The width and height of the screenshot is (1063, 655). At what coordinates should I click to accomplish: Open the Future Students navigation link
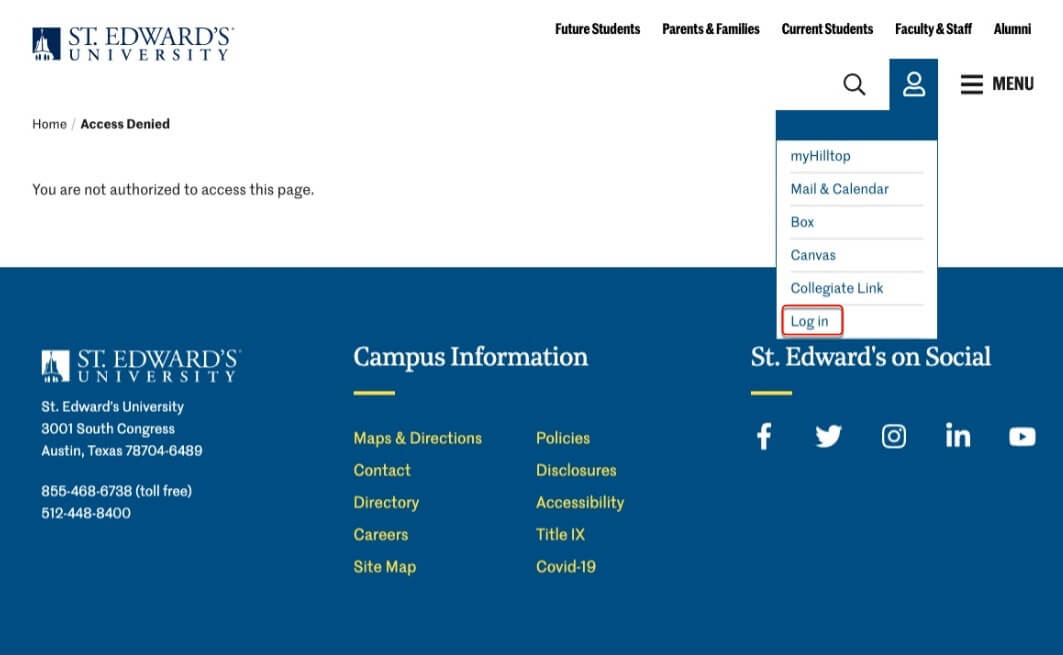(x=597, y=29)
